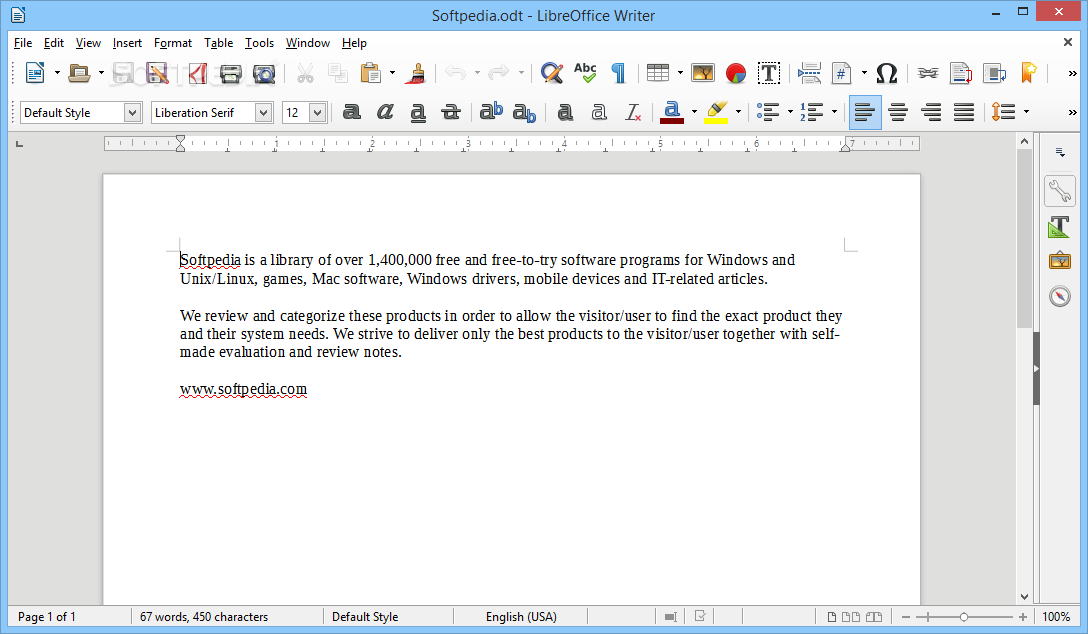The height and width of the screenshot is (634, 1088).
Task: Open Find & Replace from the toolbar
Action: click(552, 73)
